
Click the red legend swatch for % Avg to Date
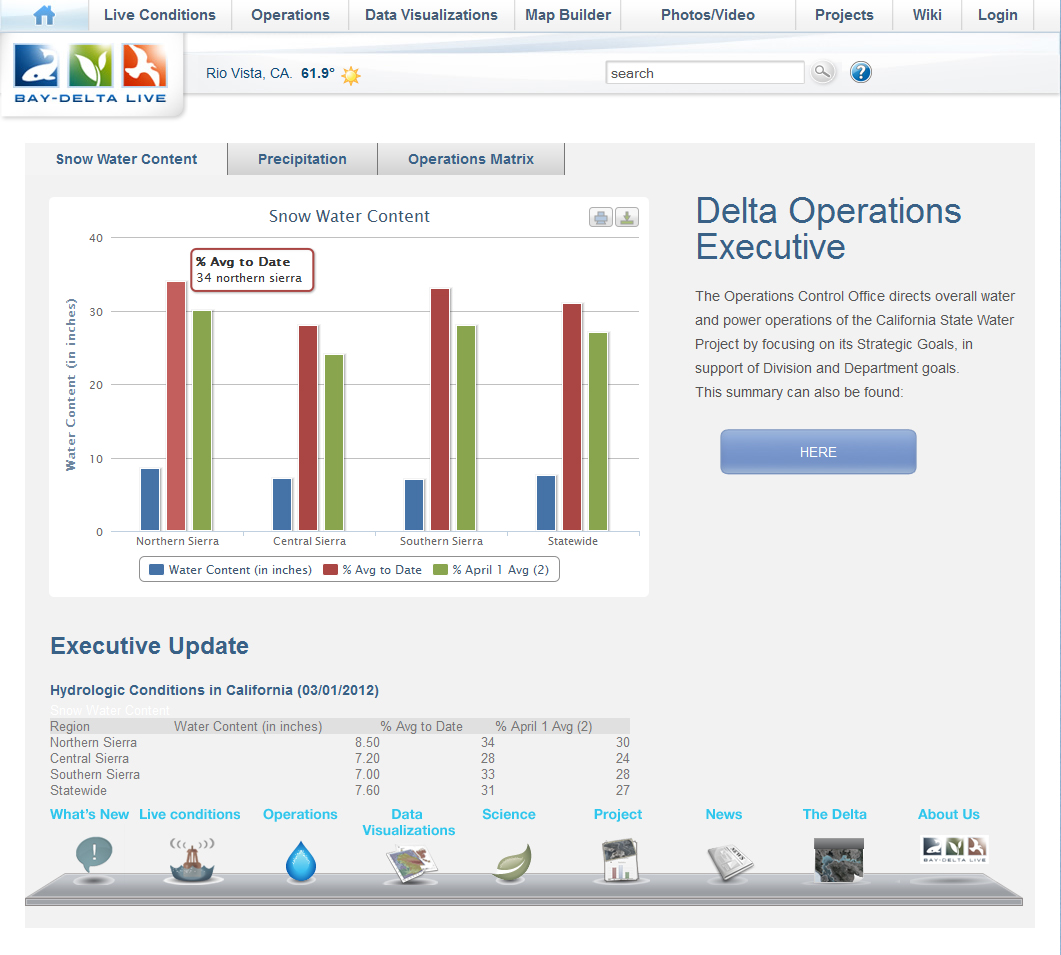330,570
